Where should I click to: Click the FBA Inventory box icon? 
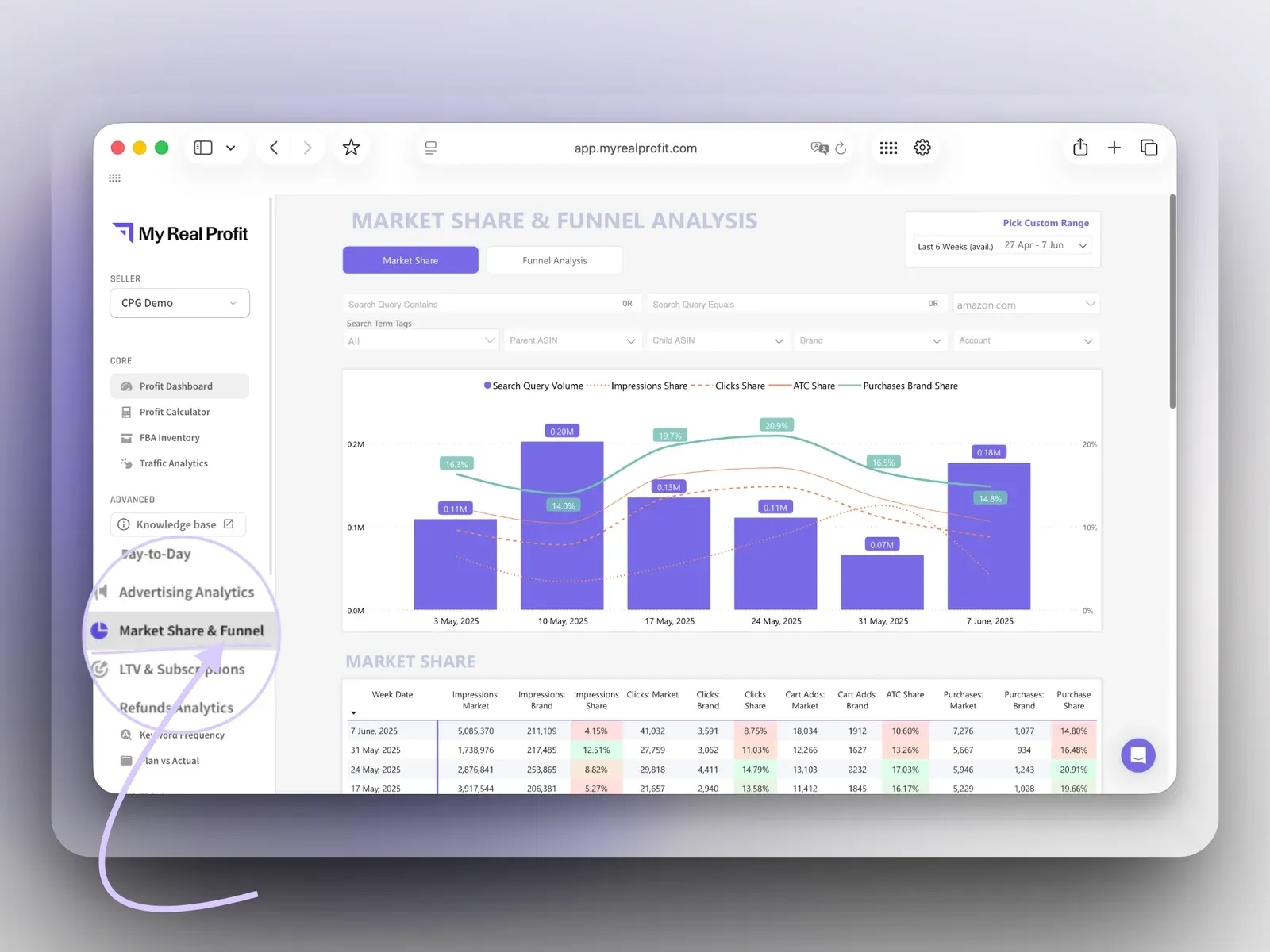pyautogui.click(x=126, y=438)
